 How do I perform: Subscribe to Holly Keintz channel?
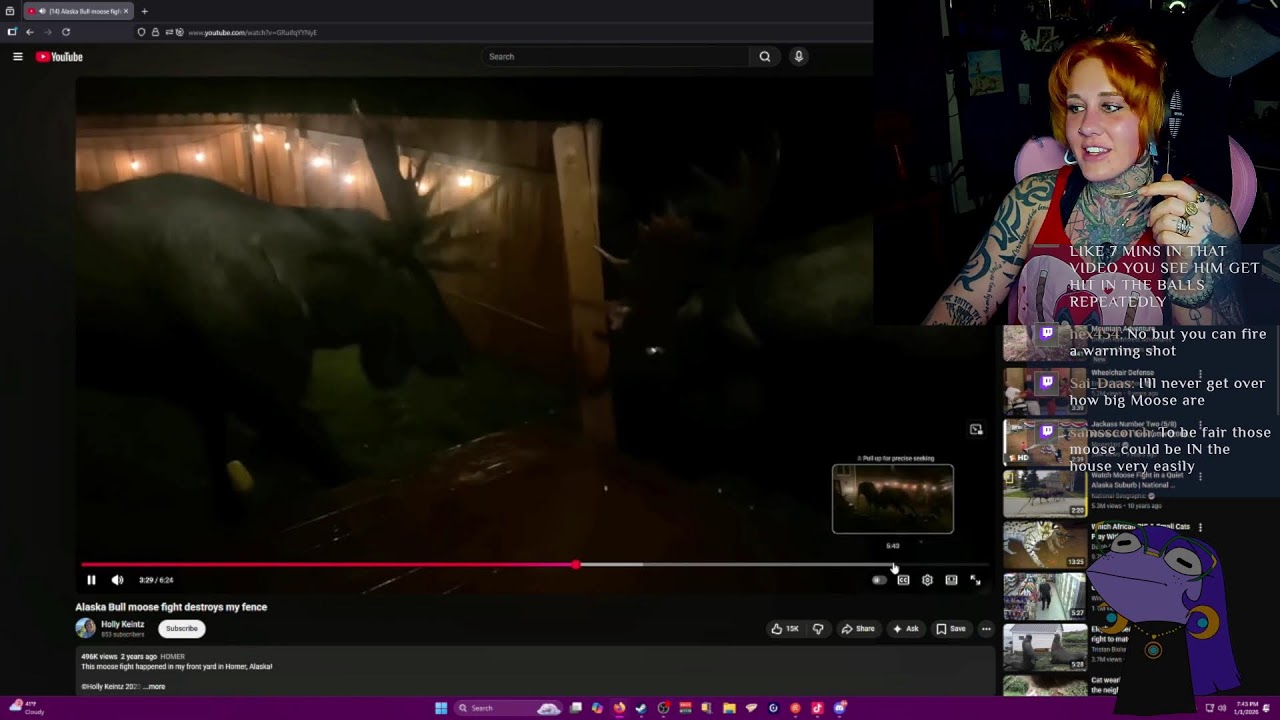182,629
